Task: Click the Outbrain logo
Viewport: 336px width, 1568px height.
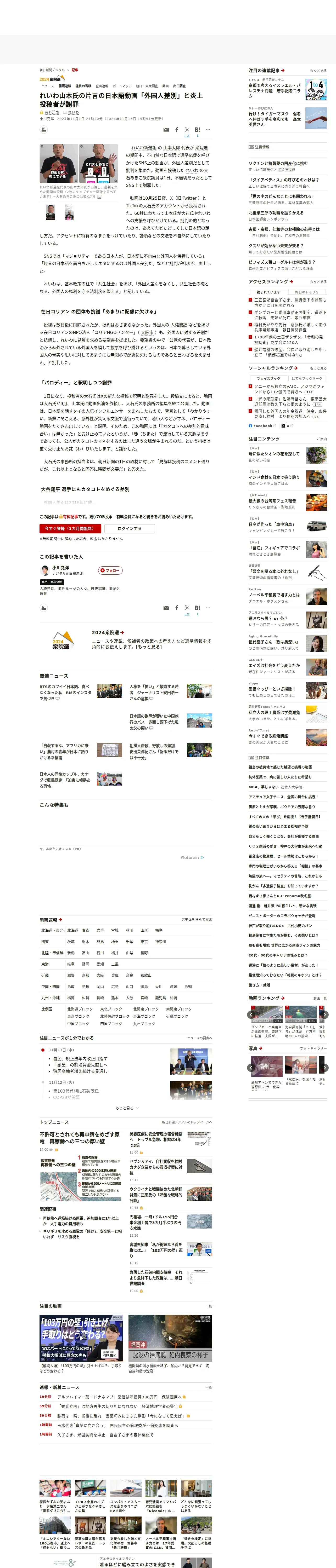Action: point(192,857)
